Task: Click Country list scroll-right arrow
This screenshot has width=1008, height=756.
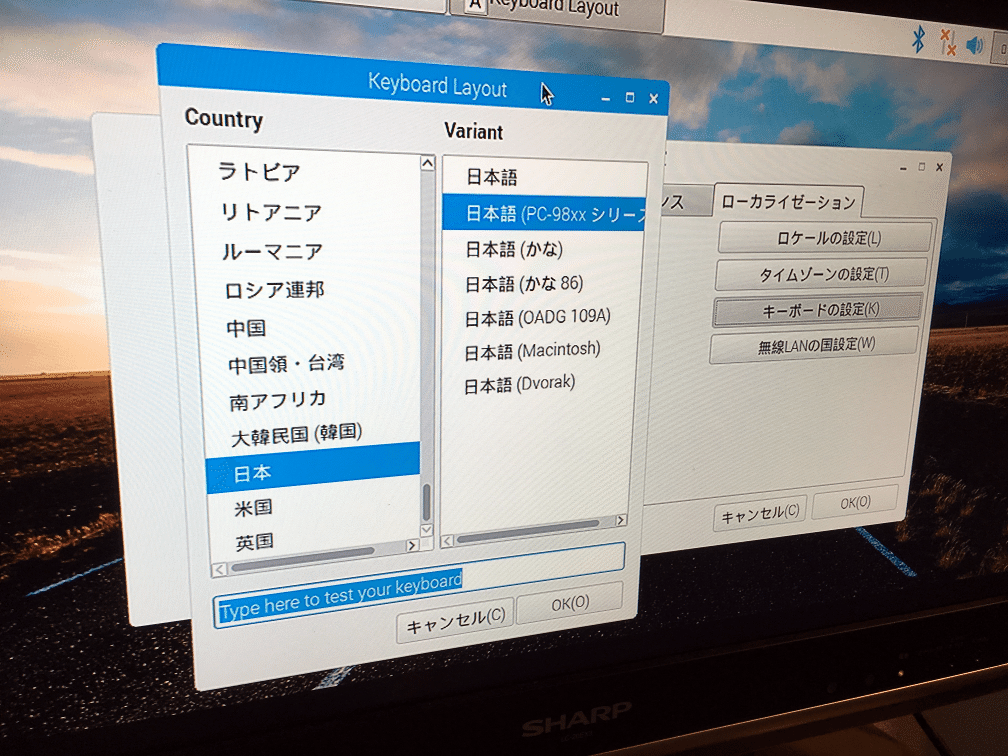Action: click(x=412, y=546)
